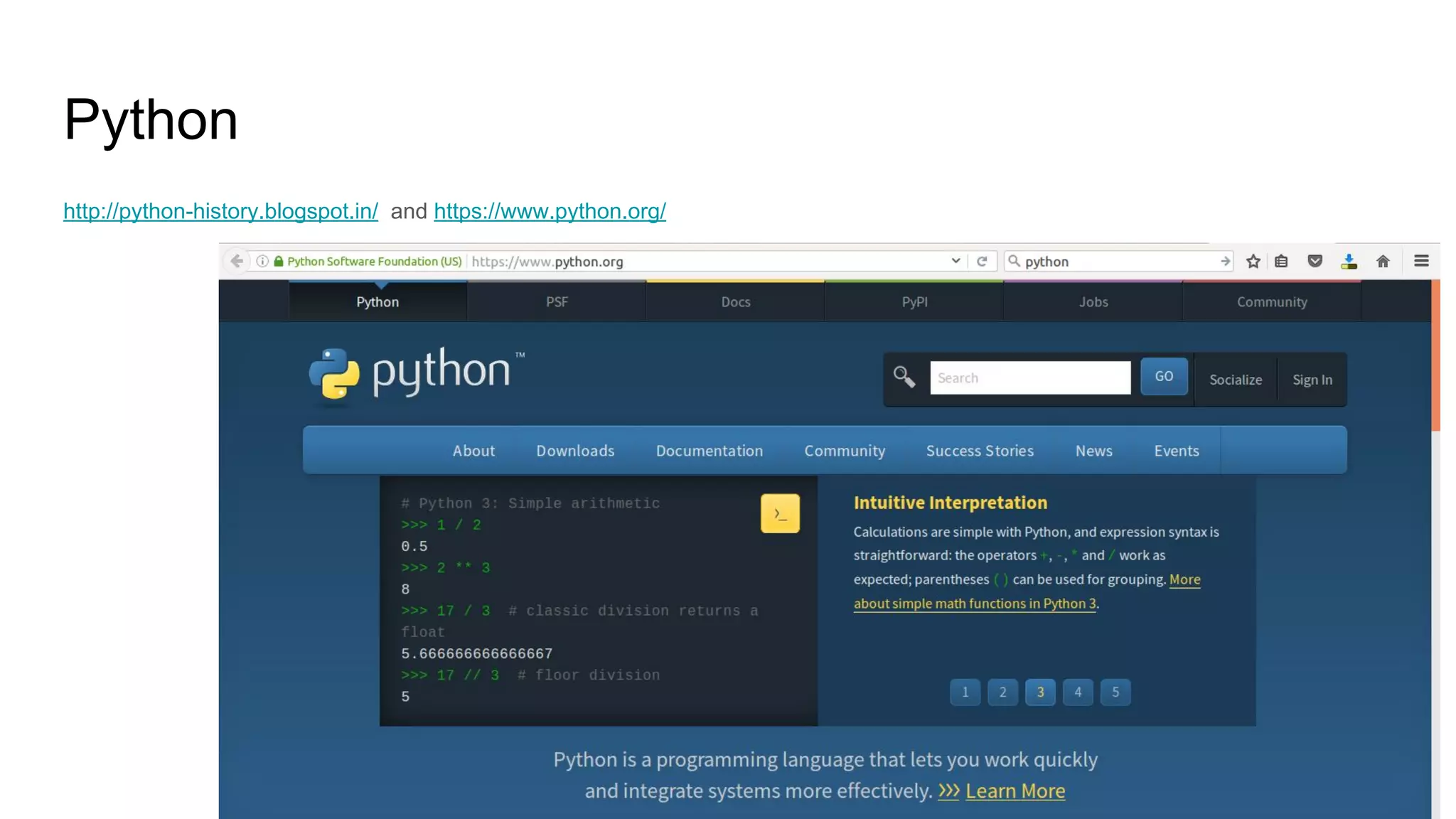Open the Documentation menu
Viewport: 1456px width, 819px height.
coord(710,451)
